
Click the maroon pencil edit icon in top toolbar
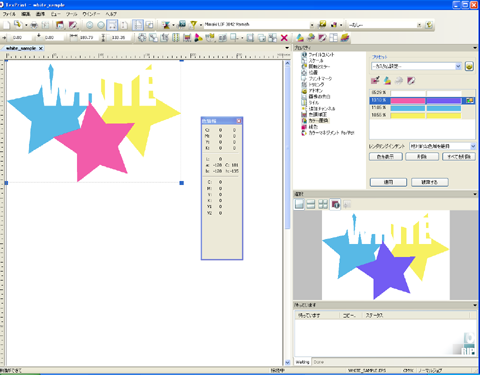click(x=72, y=25)
